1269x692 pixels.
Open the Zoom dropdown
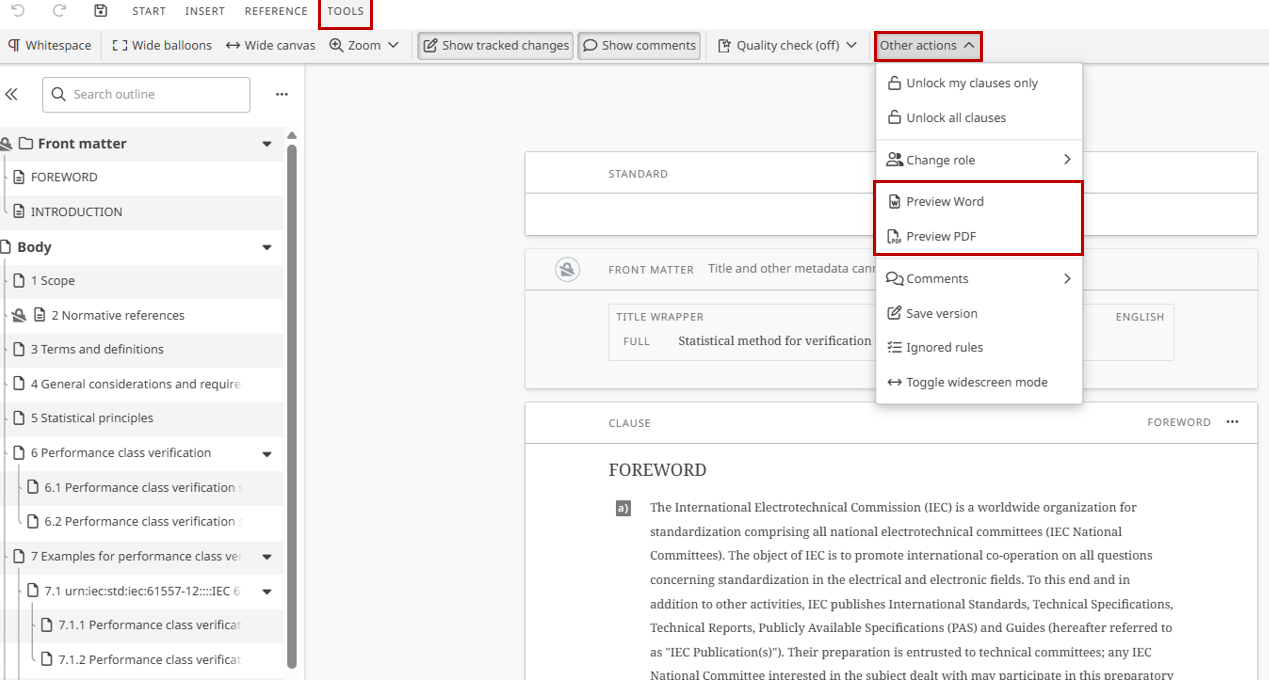[364, 45]
